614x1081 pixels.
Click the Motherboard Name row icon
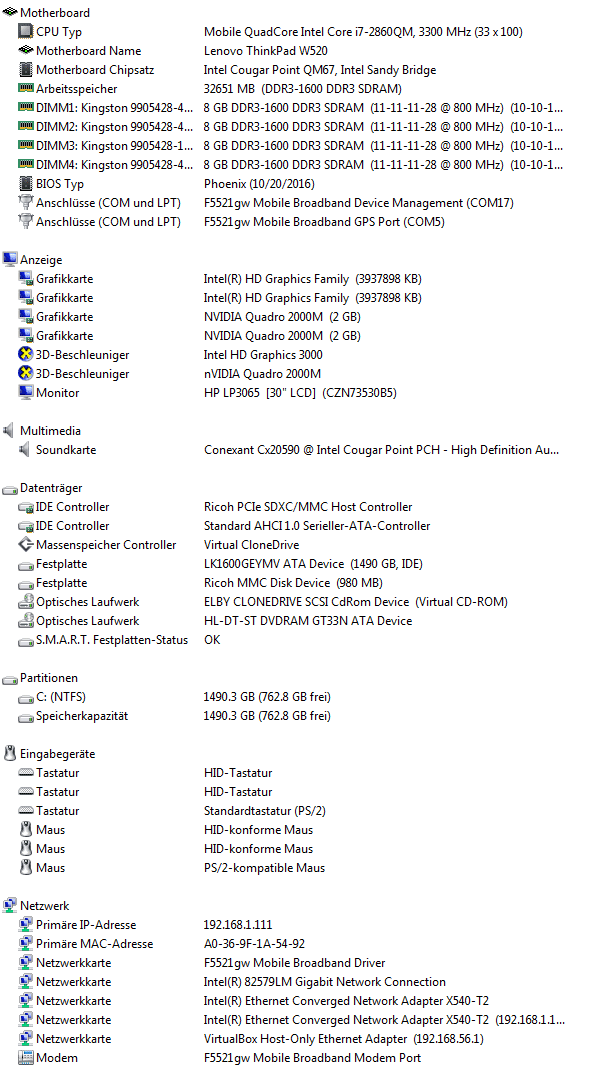pos(25,50)
